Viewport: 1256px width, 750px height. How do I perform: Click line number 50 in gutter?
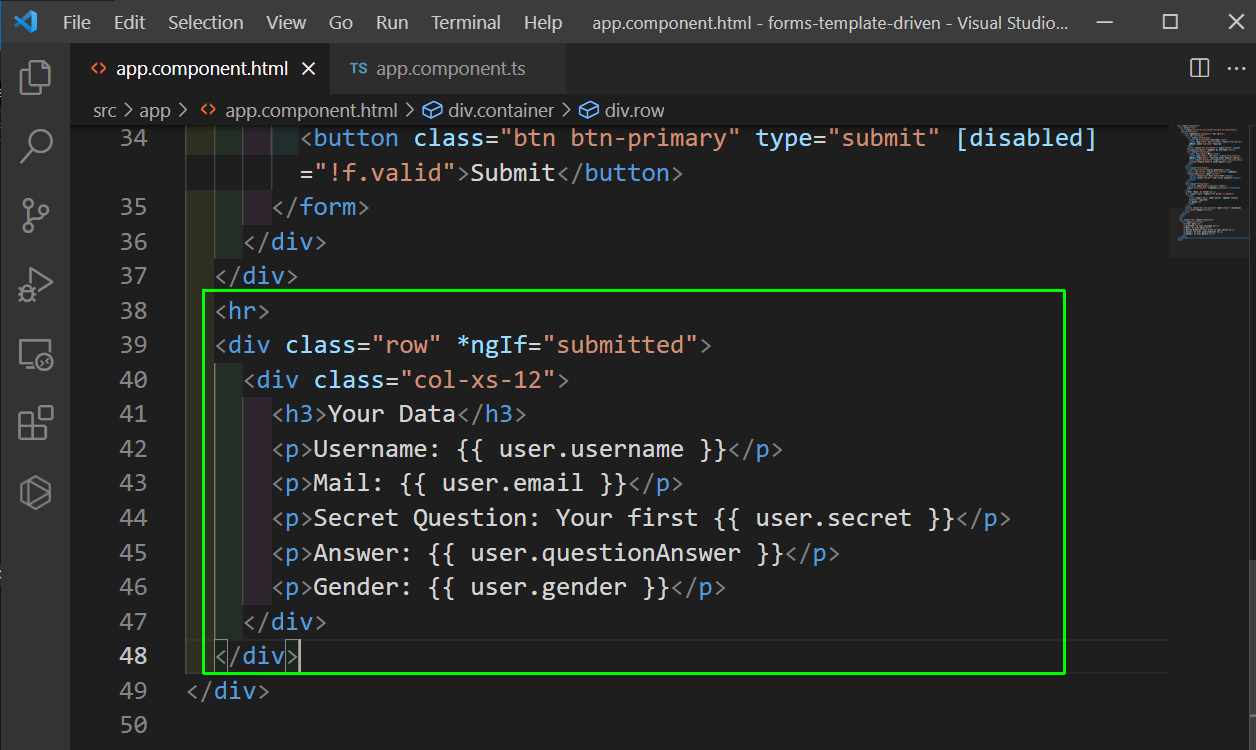(134, 724)
